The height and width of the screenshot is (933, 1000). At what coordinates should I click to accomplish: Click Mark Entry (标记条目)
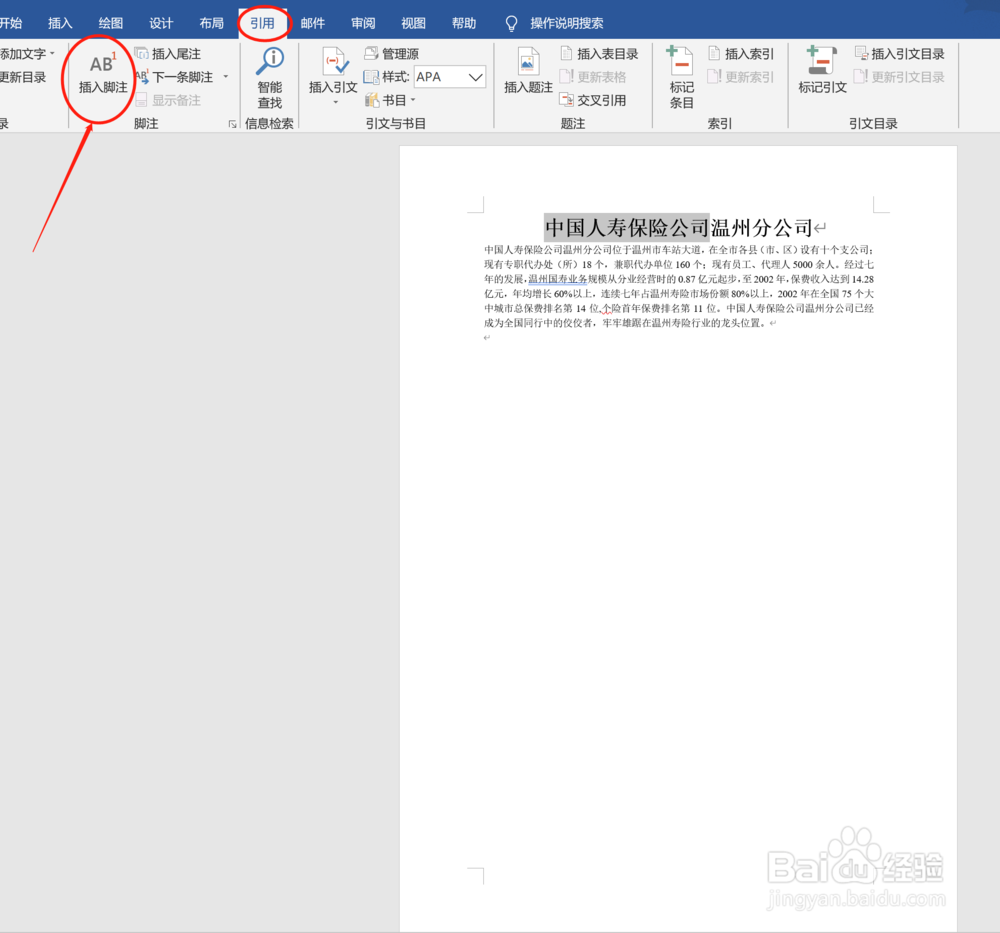click(681, 78)
